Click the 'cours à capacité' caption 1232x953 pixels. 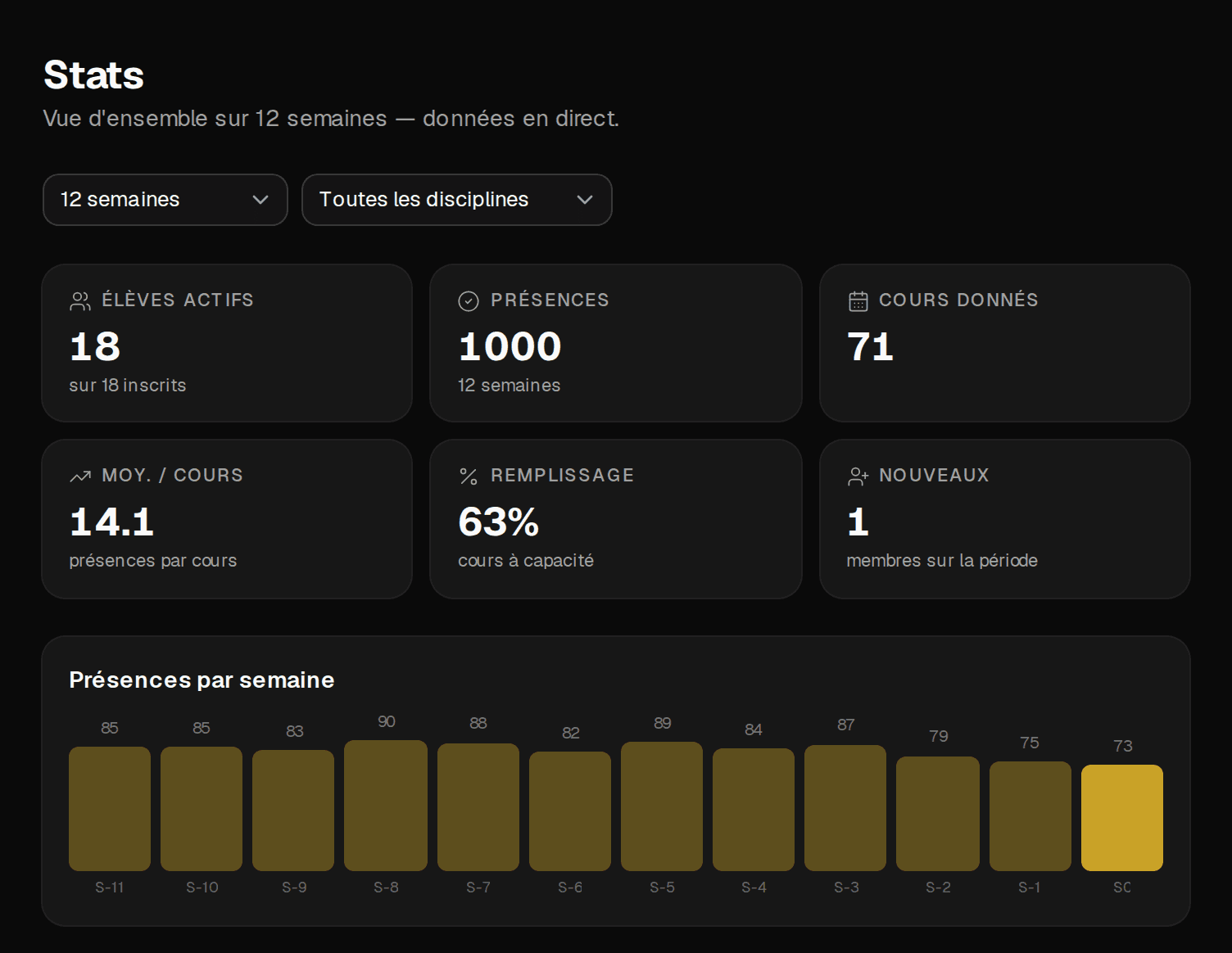pyautogui.click(x=526, y=560)
